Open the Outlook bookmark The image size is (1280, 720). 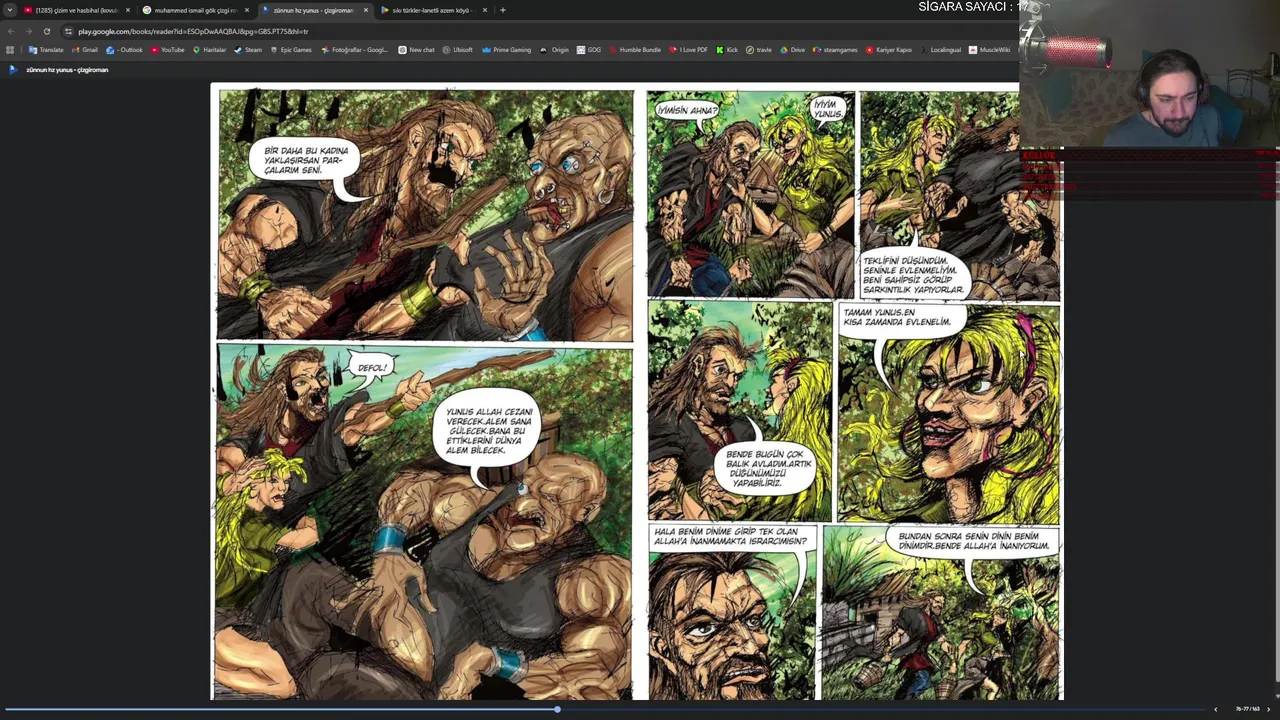tap(125, 50)
